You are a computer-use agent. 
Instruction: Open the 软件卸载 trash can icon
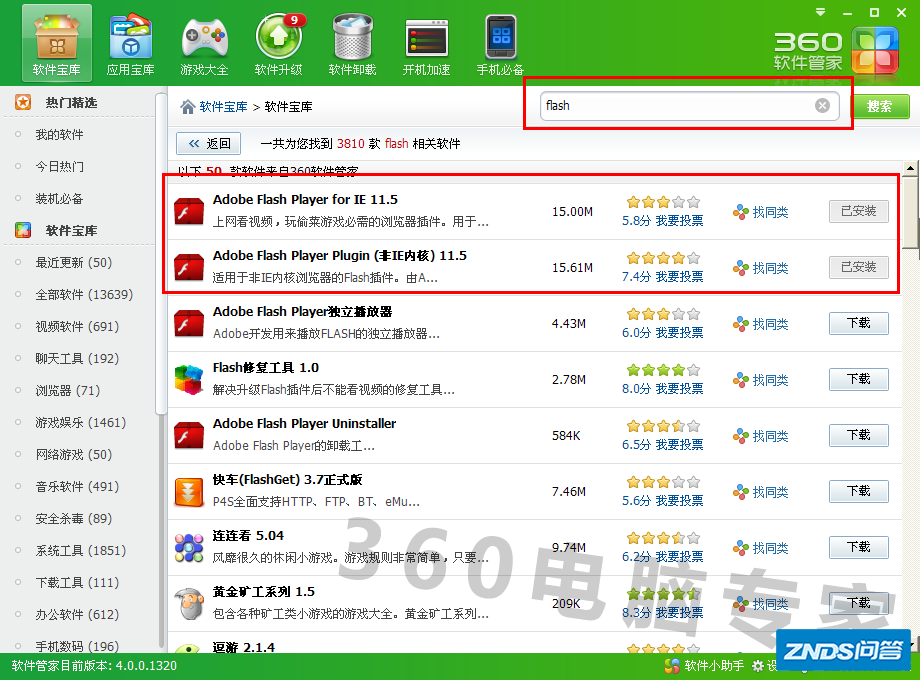[353, 44]
